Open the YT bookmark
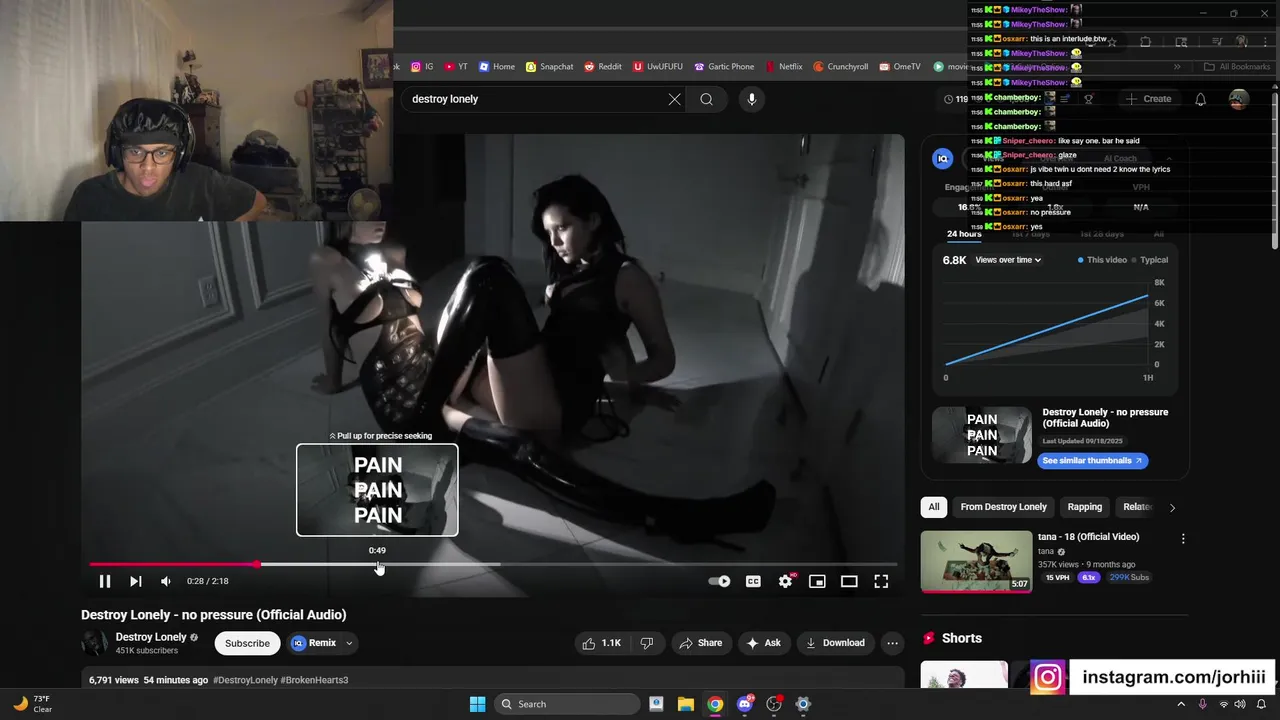Screen dimensions: 1280x720 coord(456,67)
